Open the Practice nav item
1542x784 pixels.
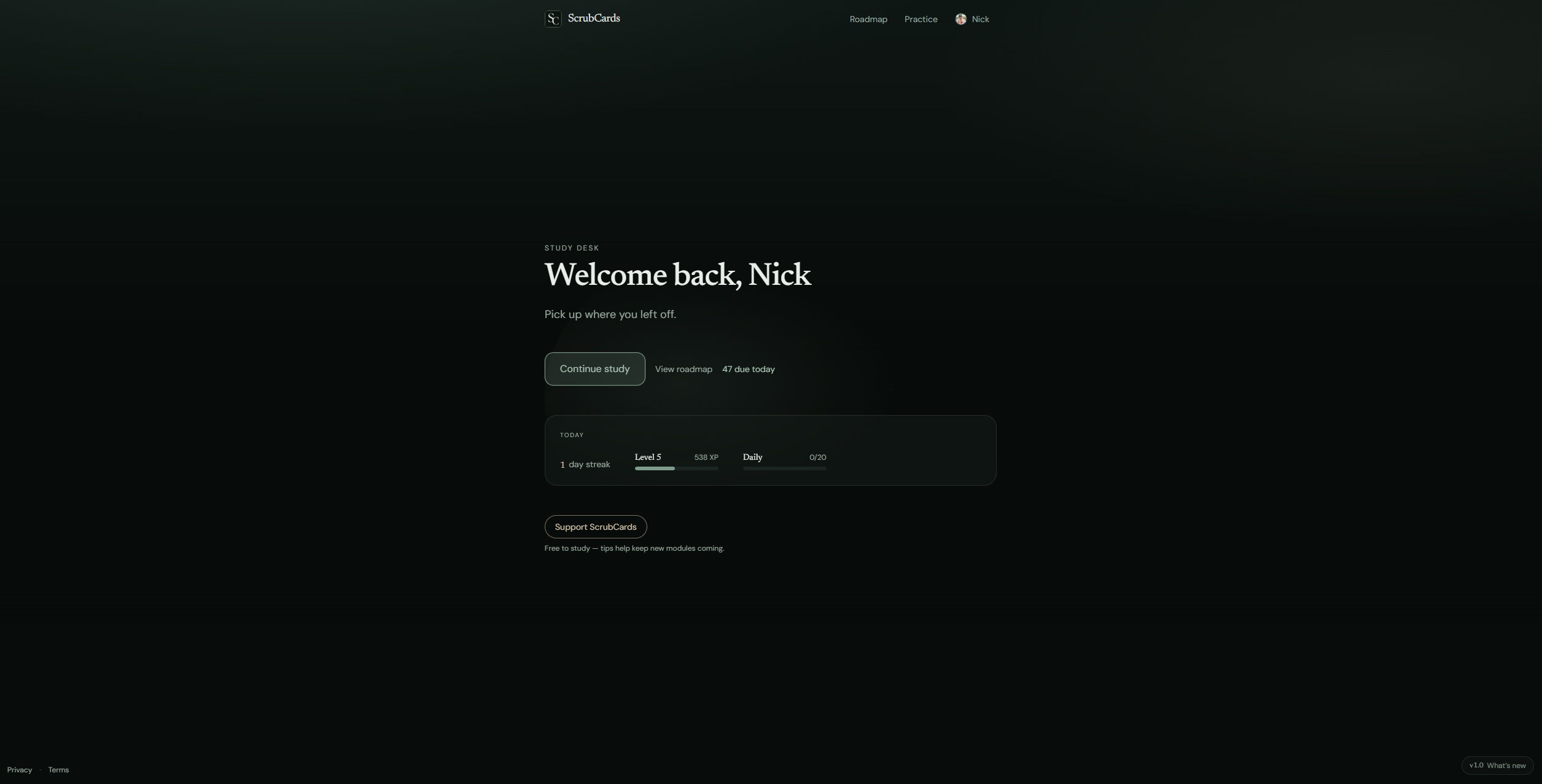click(x=921, y=19)
